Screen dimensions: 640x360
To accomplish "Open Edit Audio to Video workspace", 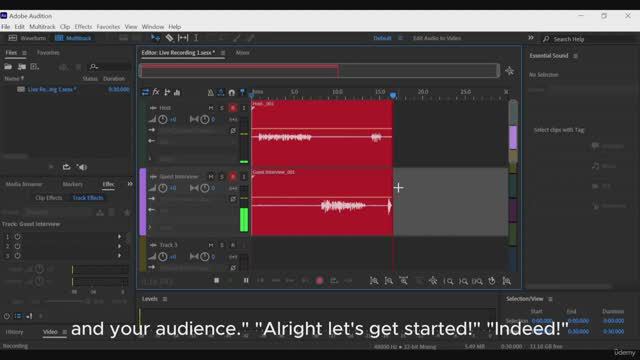I will pos(437,38).
